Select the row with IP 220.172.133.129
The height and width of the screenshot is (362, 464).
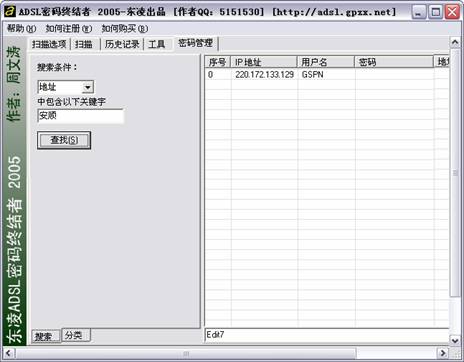click(327, 74)
